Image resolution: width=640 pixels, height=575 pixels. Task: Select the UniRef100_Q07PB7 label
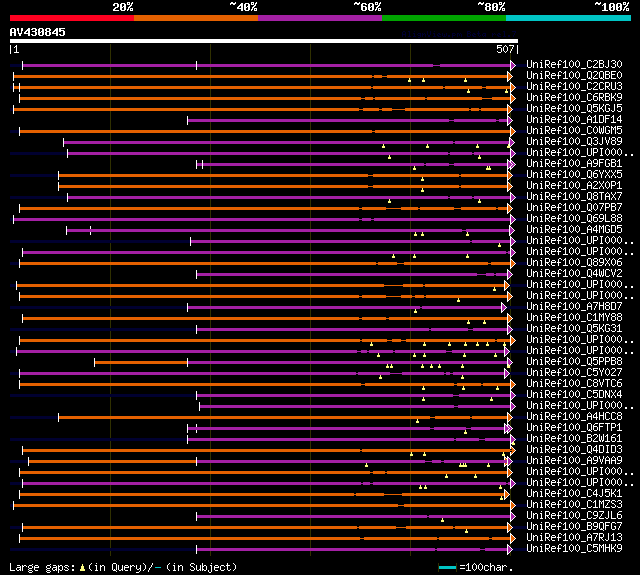pyautogui.click(x=574, y=208)
